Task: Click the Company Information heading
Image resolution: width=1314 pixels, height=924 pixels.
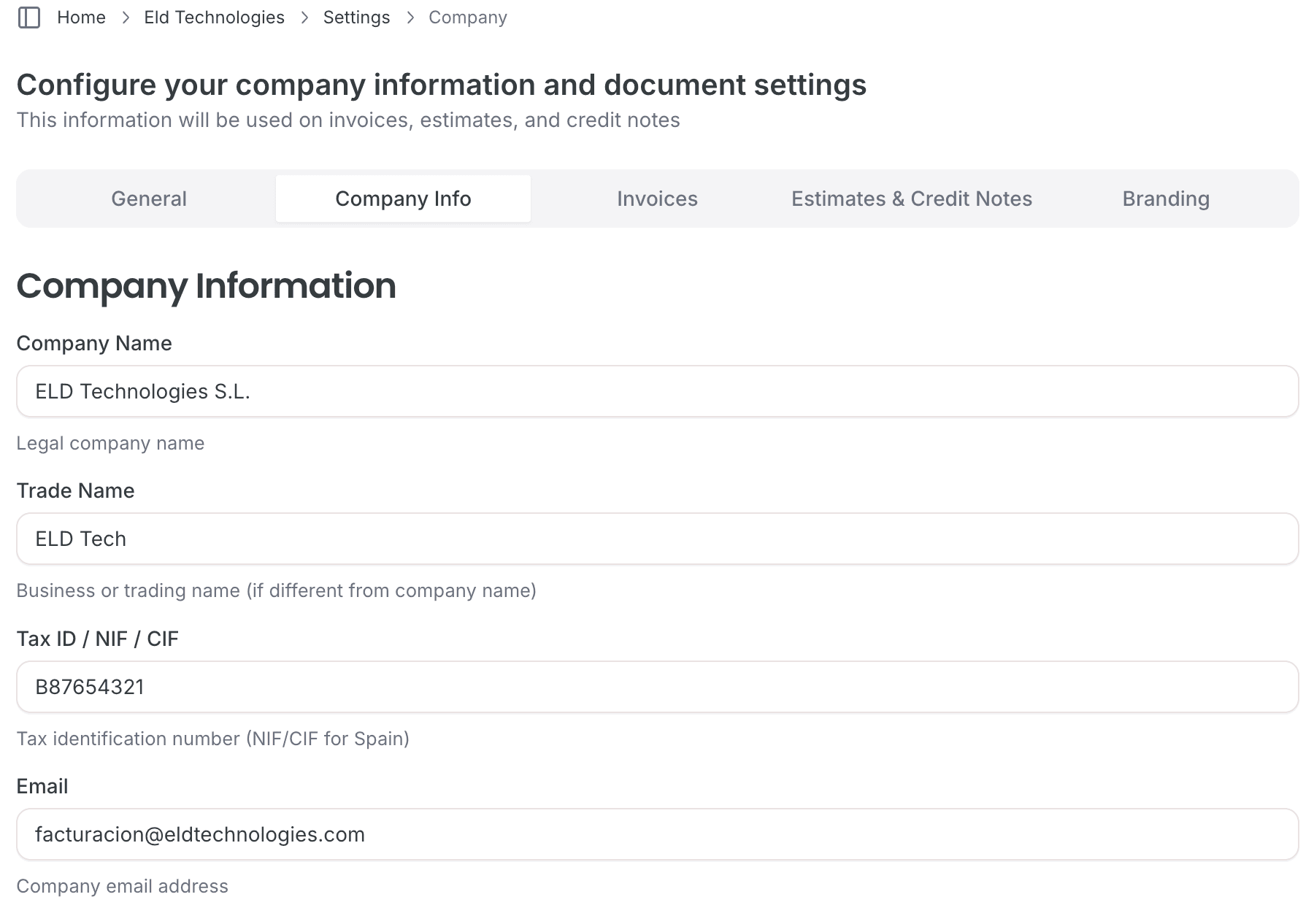Action: point(207,286)
